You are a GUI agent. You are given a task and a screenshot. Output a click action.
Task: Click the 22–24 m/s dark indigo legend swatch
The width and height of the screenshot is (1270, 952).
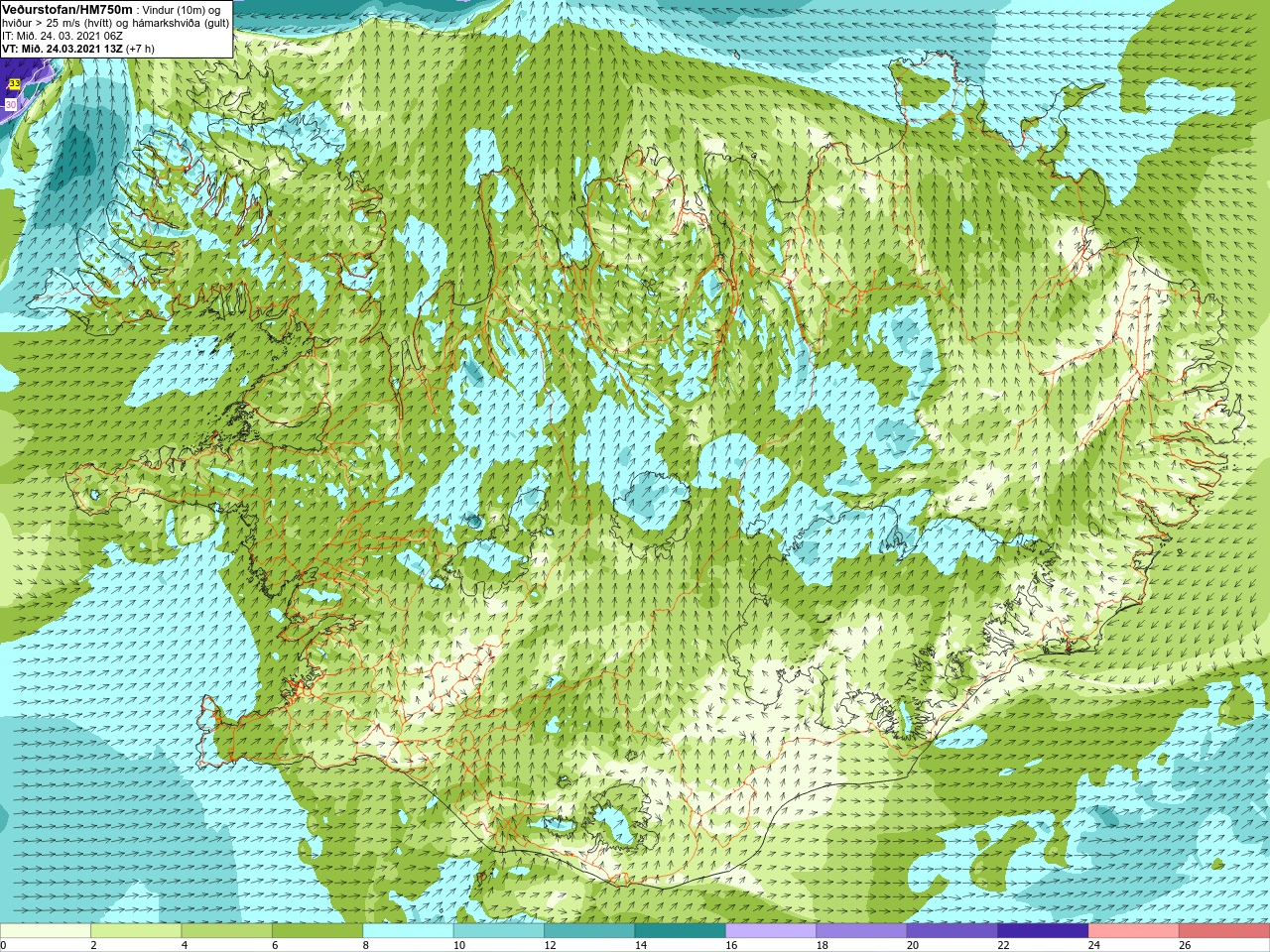(1043, 931)
